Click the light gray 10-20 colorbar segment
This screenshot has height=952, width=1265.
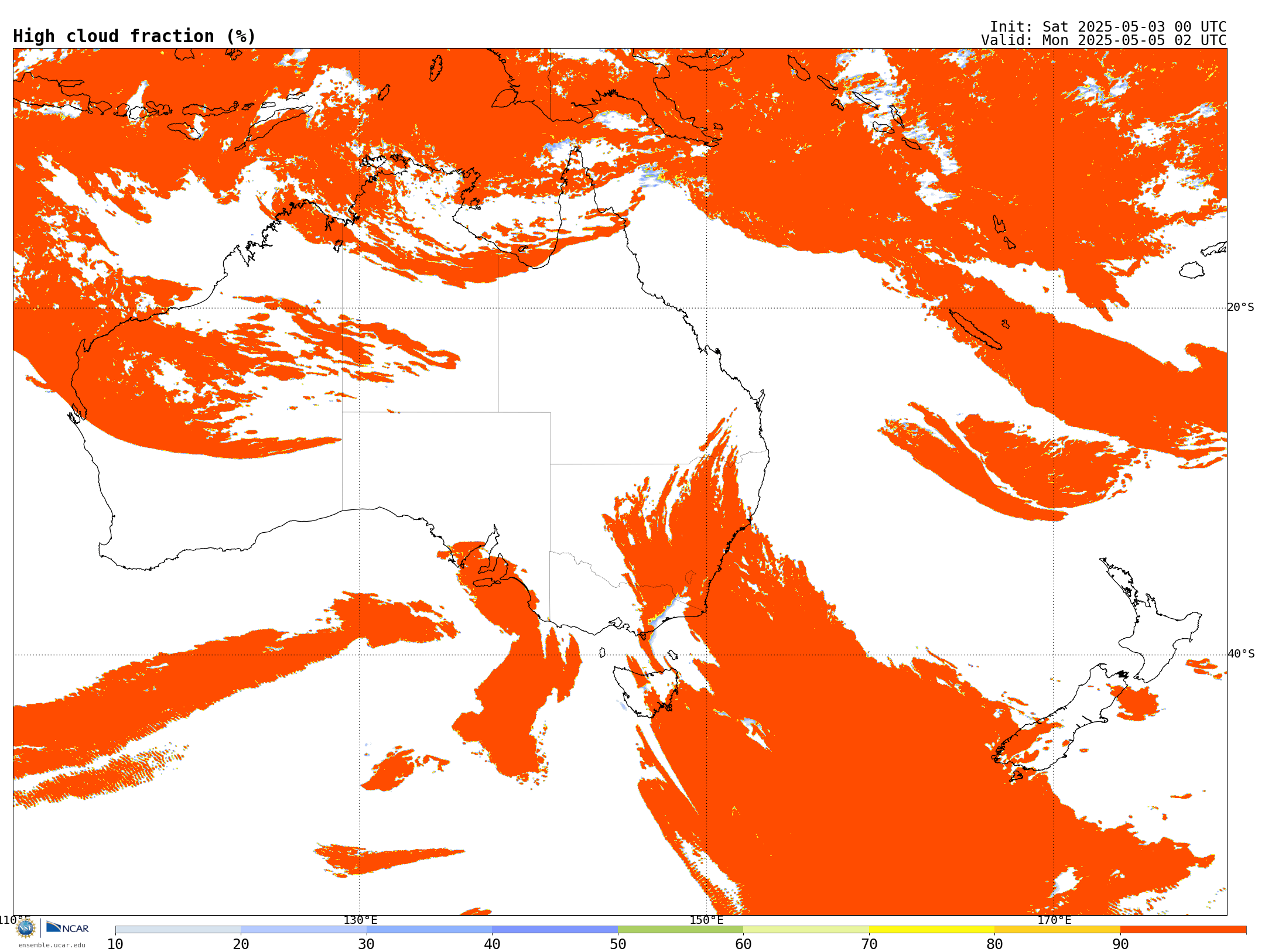[178, 930]
